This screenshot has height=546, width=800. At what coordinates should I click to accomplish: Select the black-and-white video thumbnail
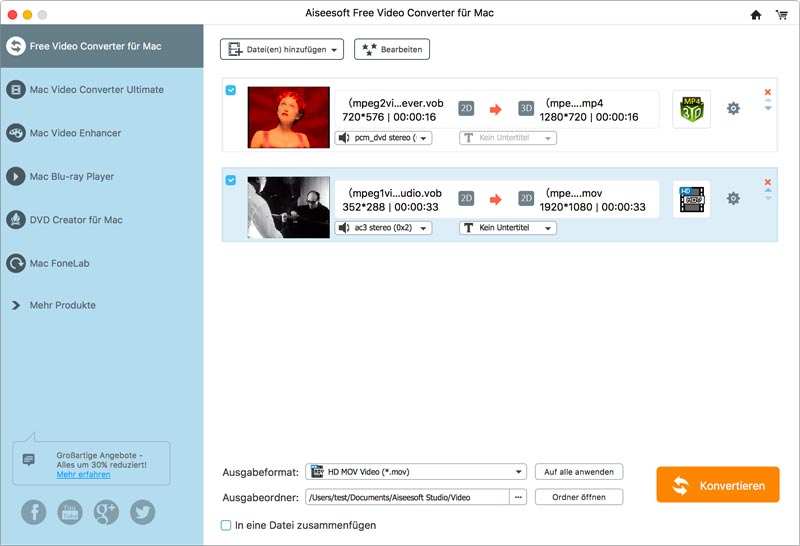pyautogui.click(x=289, y=207)
